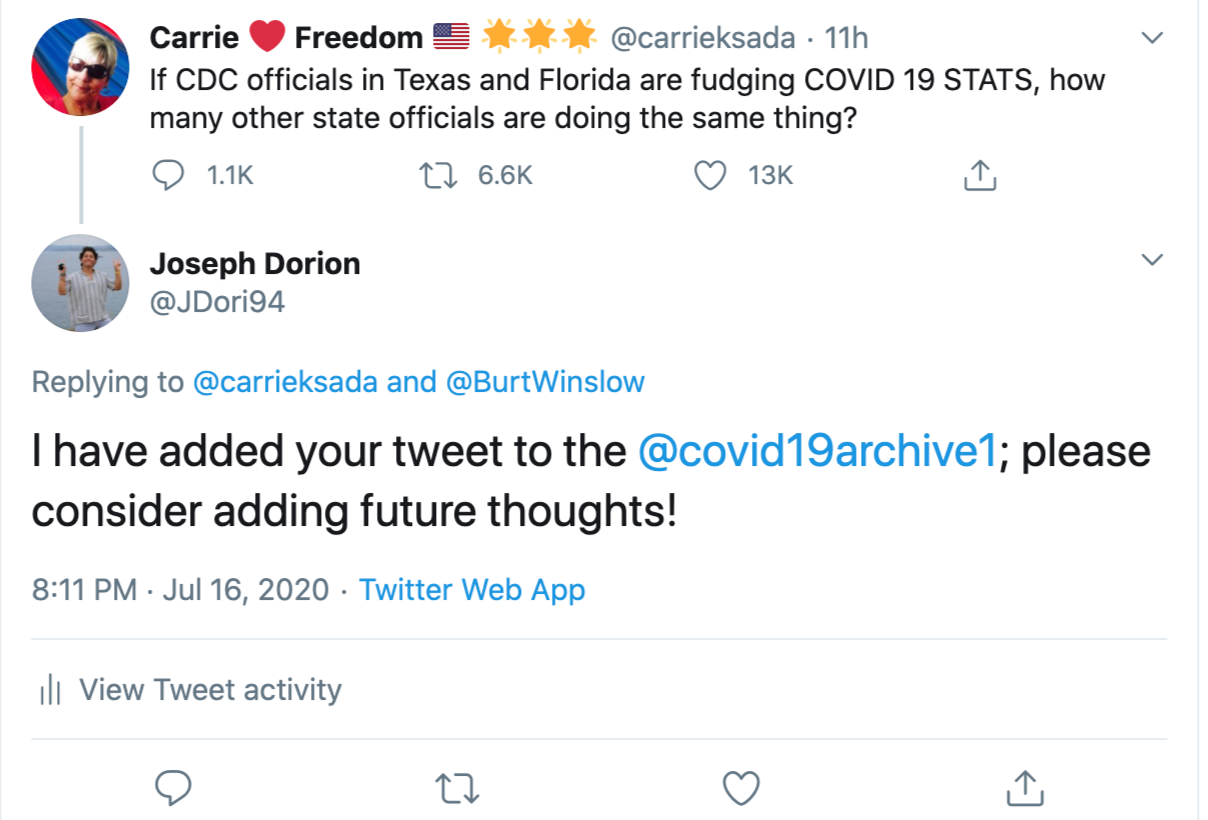Click the Twitter Web App source link
This screenshot has width=1208, height=820.
click(x=472, y=589)
